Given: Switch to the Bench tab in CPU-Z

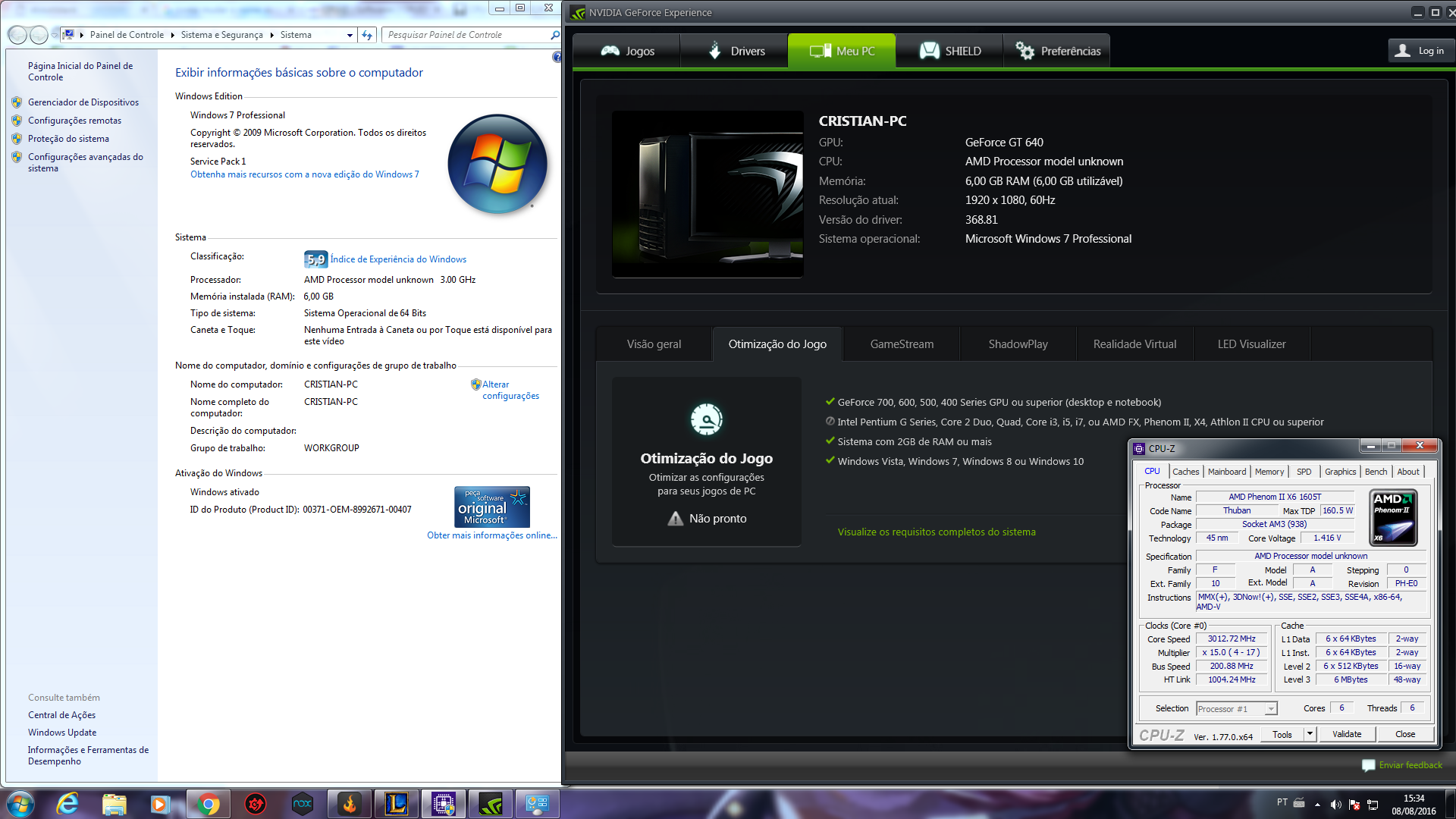Looking at the screenshot, I should 1376,472.
